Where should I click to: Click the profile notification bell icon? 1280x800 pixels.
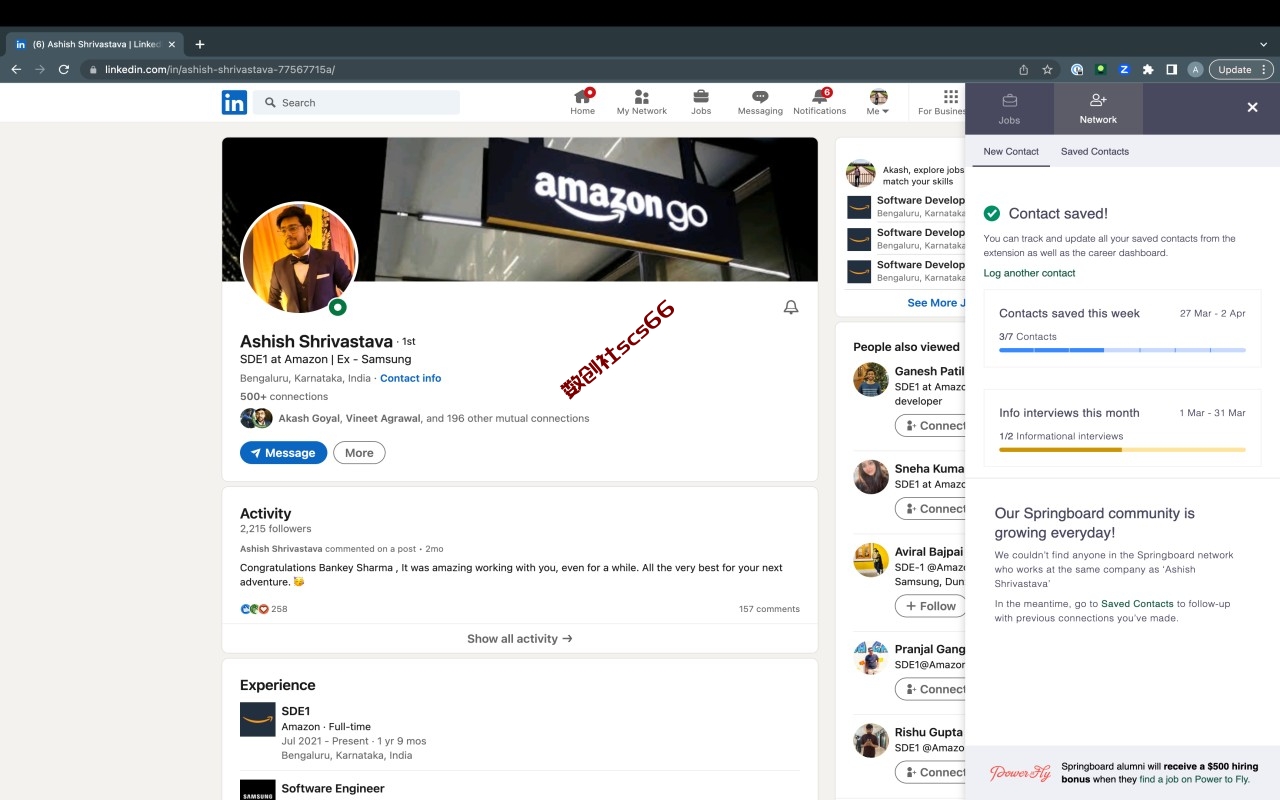791,308
